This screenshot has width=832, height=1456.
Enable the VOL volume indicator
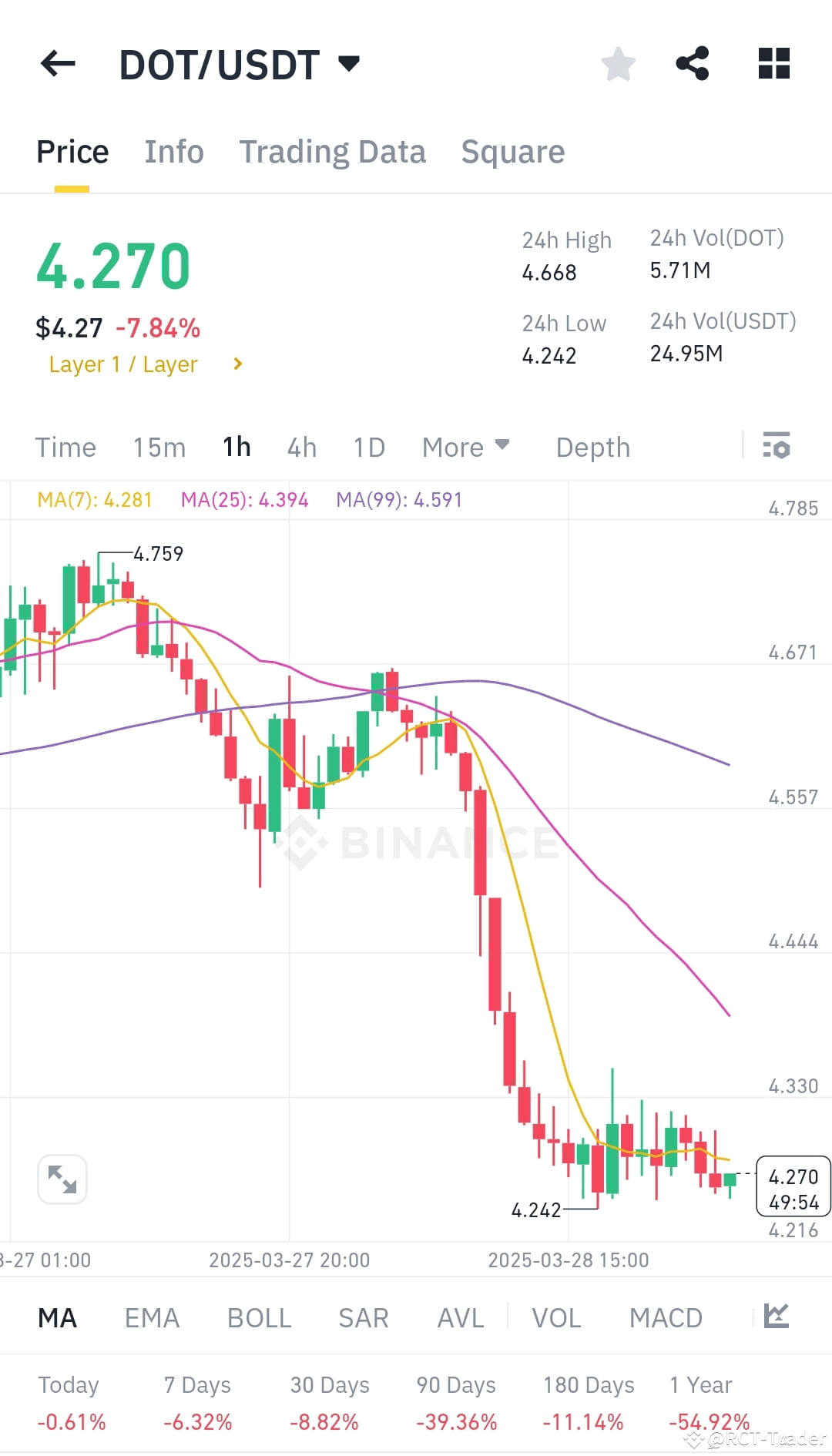(556, 1317)
